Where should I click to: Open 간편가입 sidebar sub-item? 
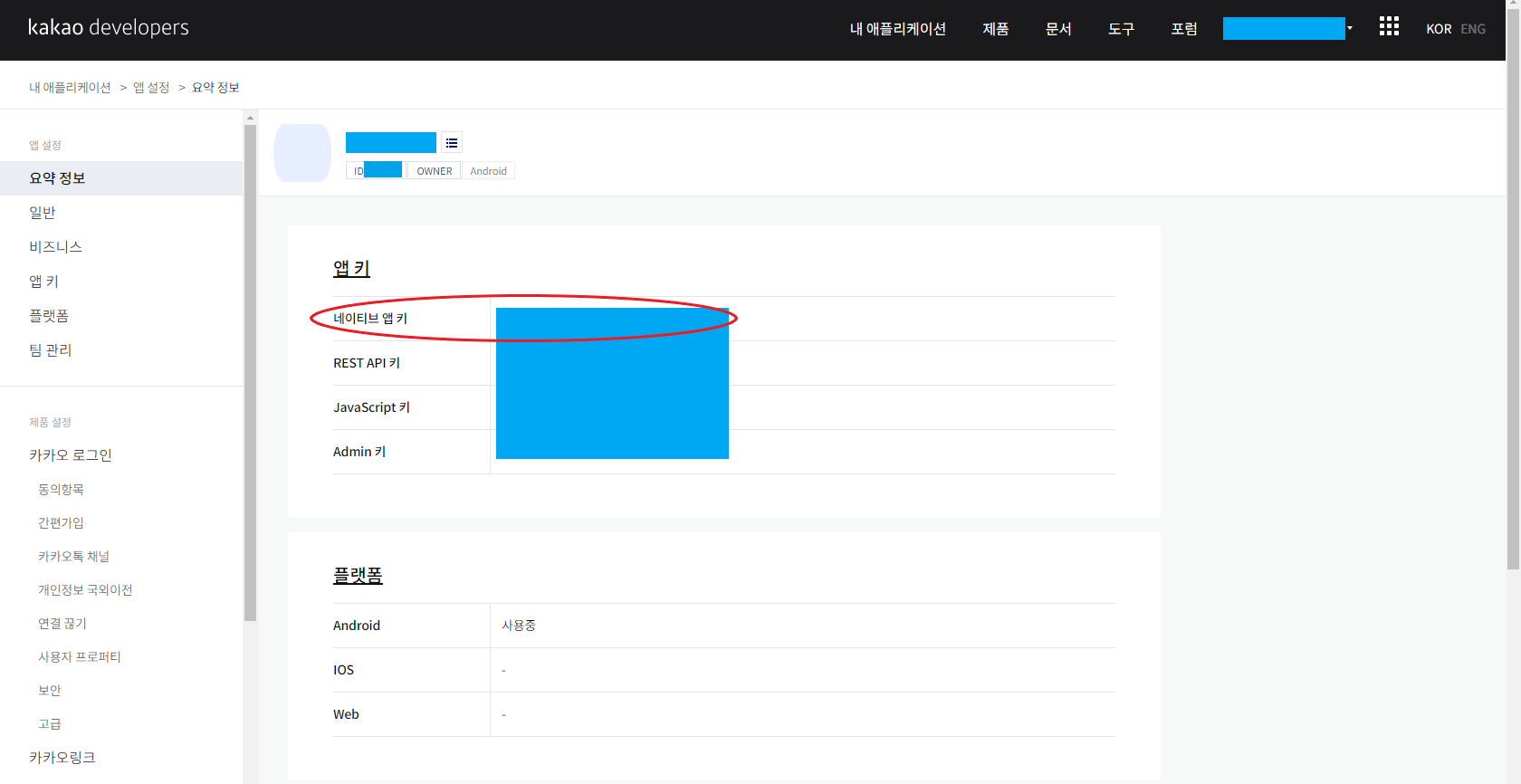(x=61, y=523)
